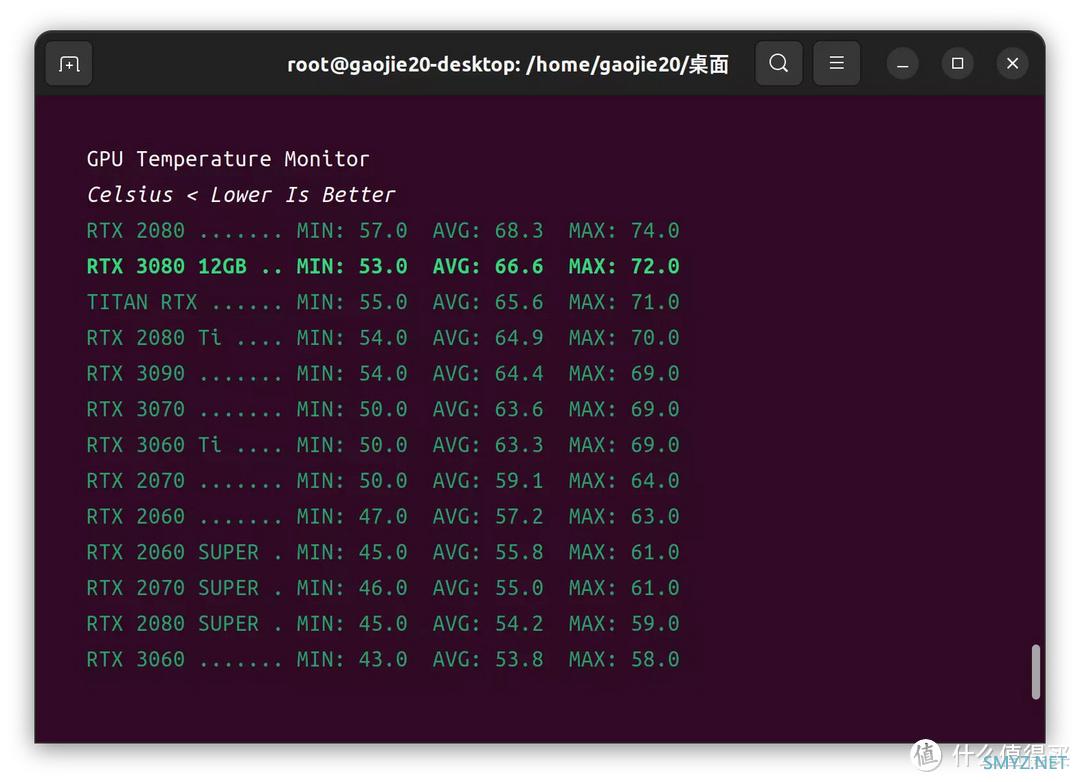Close the terminal window

[x=1012, y=63]
